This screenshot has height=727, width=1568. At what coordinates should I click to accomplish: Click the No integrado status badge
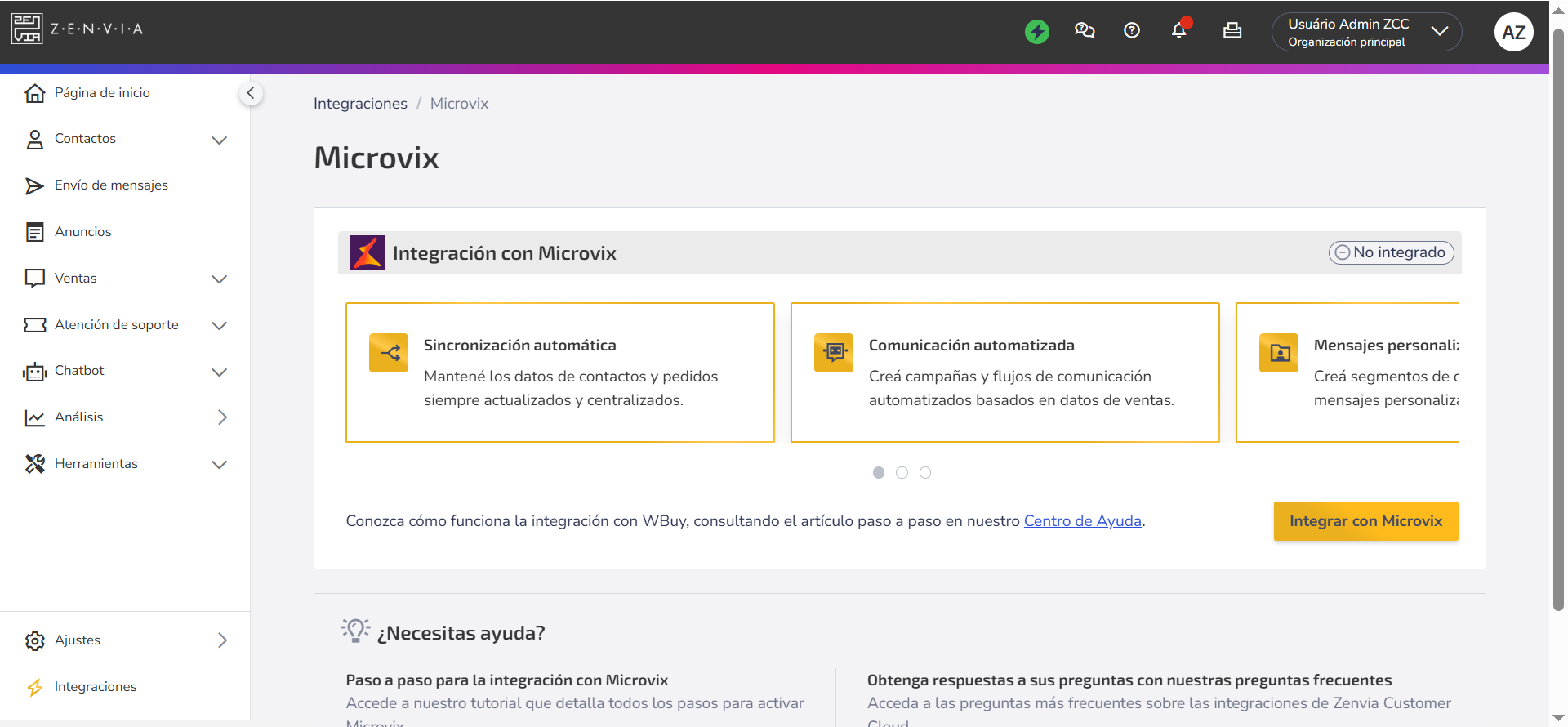tap(1391, 252)
